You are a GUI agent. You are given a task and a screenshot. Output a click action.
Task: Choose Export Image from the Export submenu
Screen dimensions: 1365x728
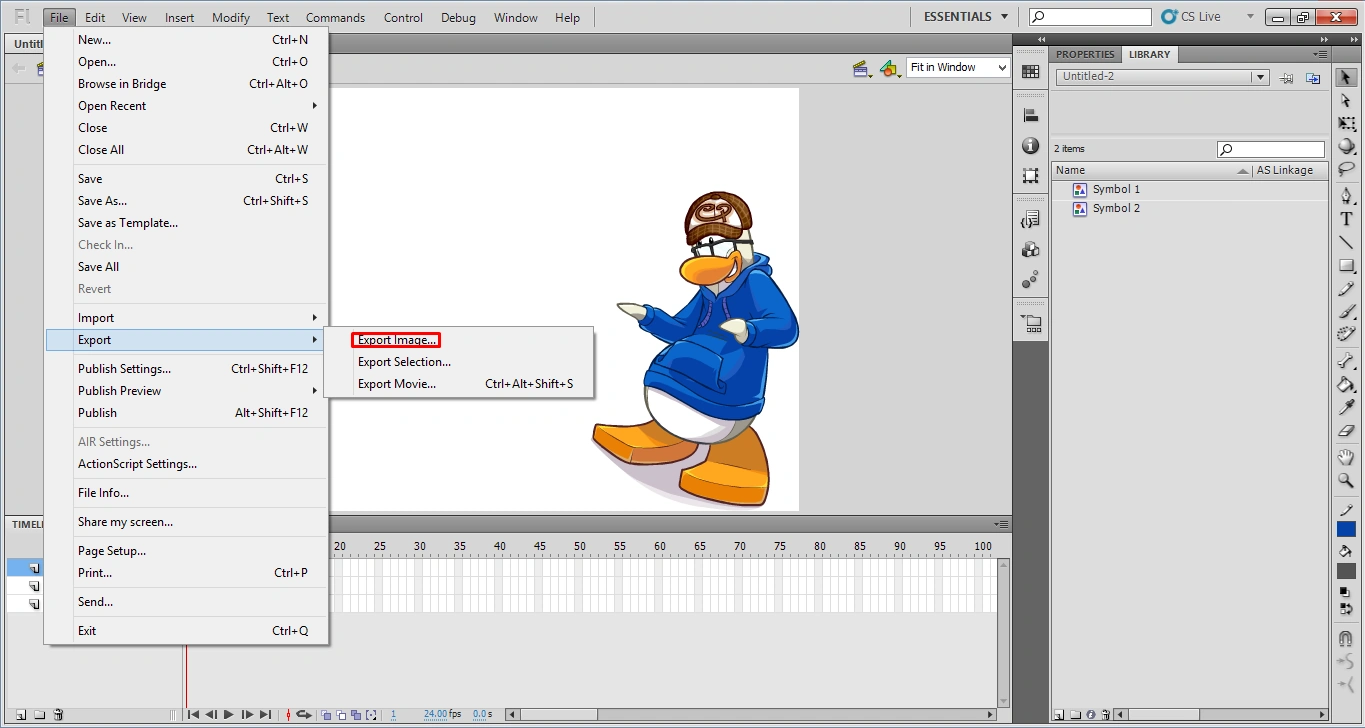coord(397,340)
